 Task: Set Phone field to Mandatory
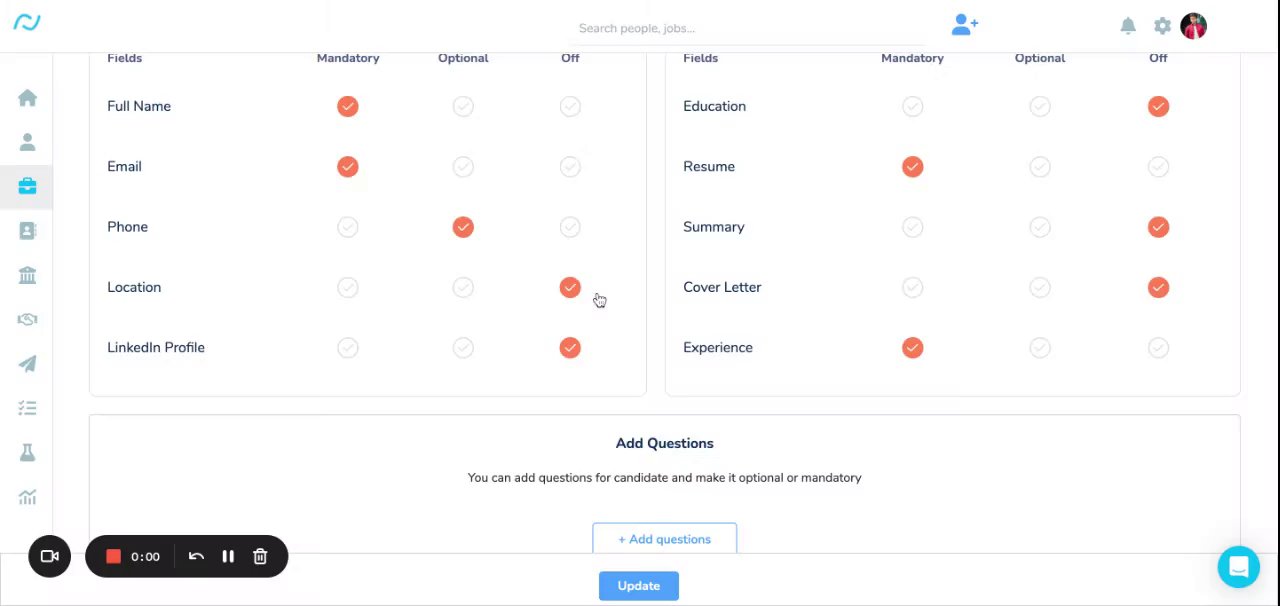click(348, 227)
